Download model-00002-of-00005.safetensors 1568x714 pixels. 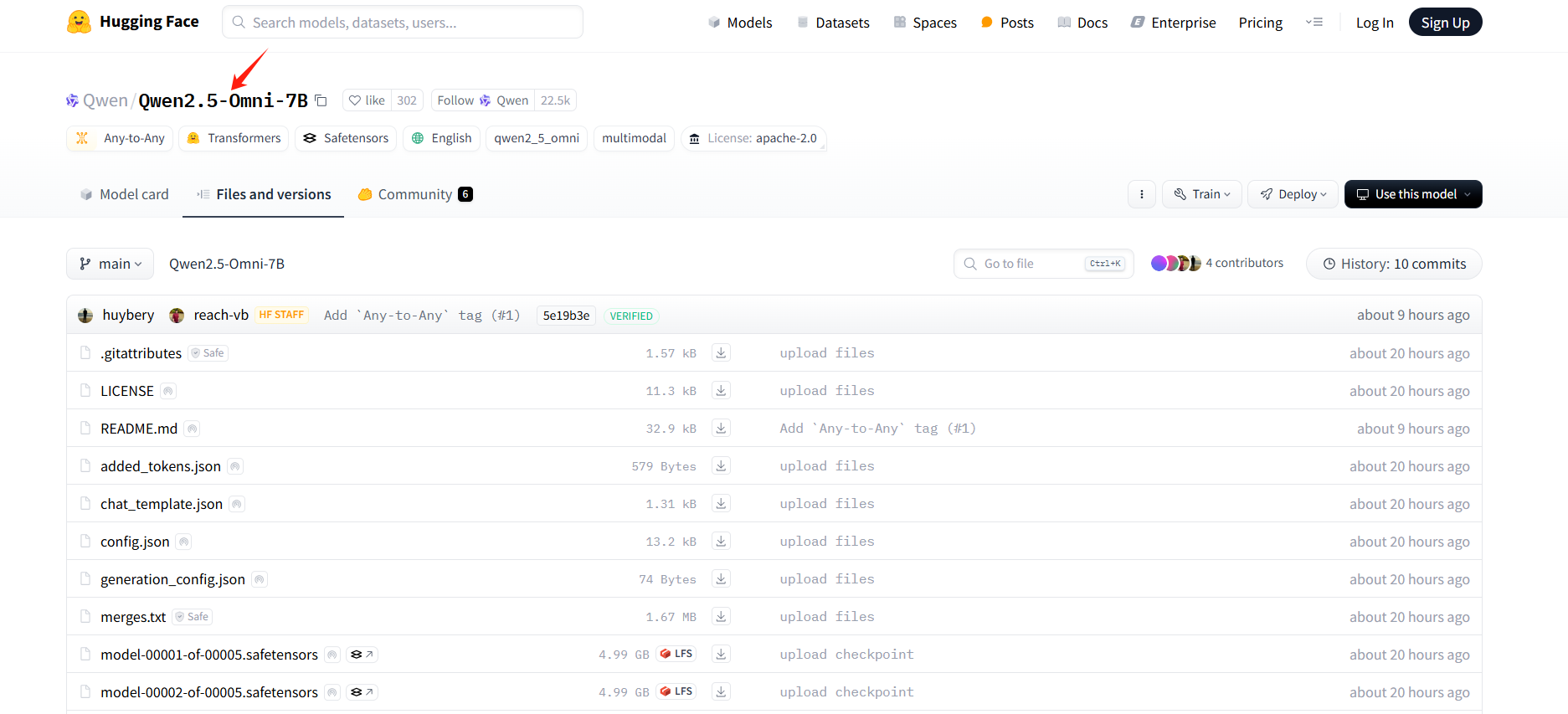tap(721, 691)
